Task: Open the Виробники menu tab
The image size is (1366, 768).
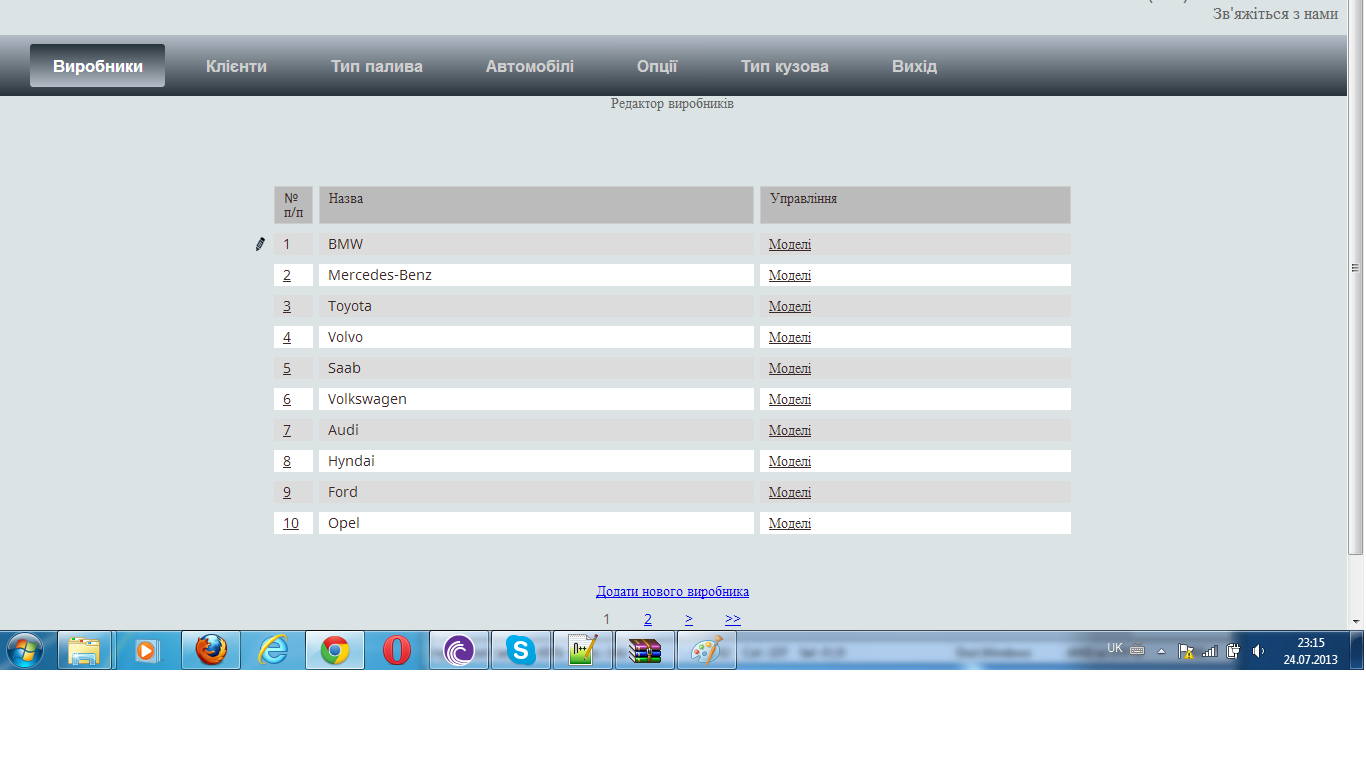Action: [x=98, y=66]
